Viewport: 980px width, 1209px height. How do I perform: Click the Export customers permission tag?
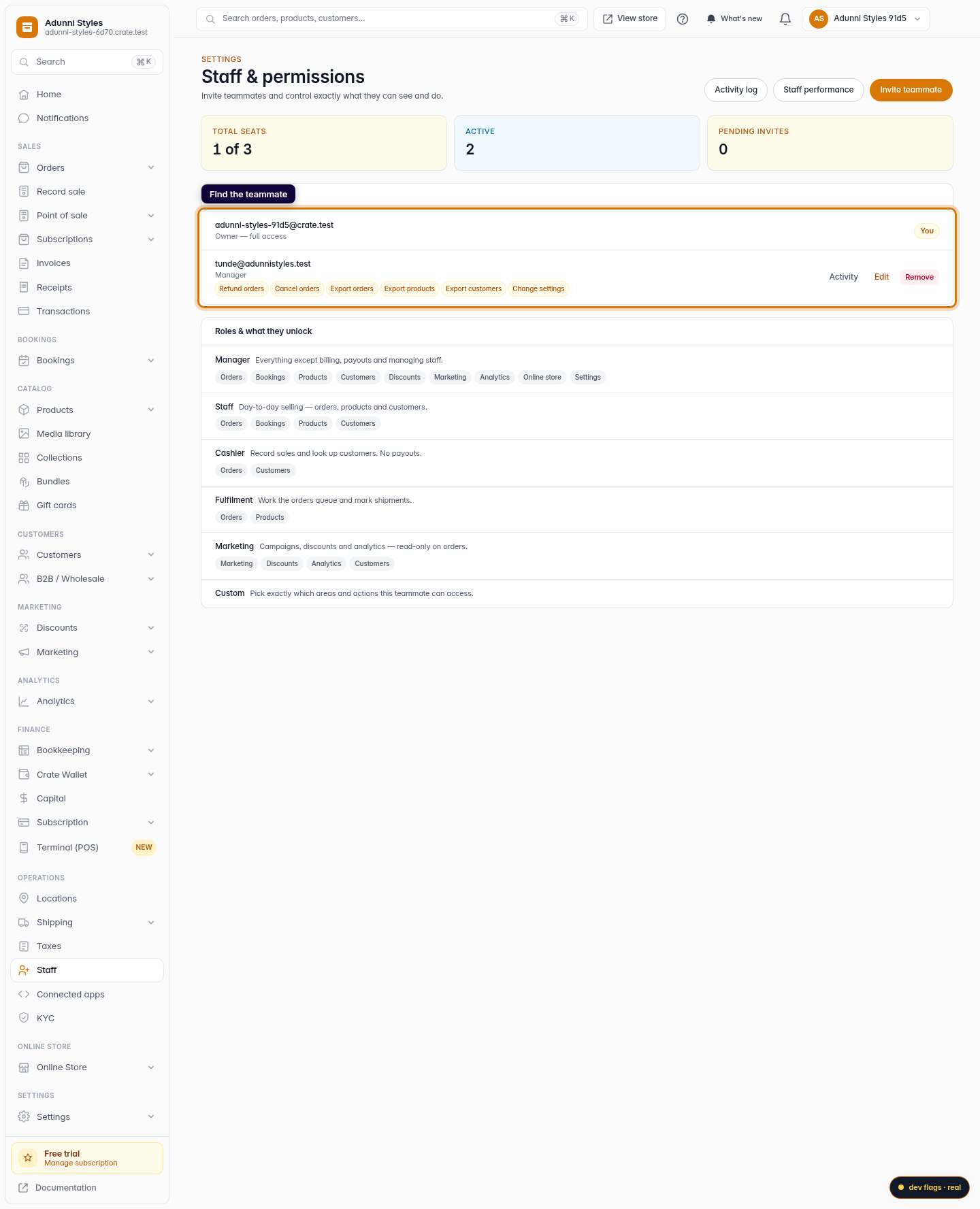pos(474,289)
